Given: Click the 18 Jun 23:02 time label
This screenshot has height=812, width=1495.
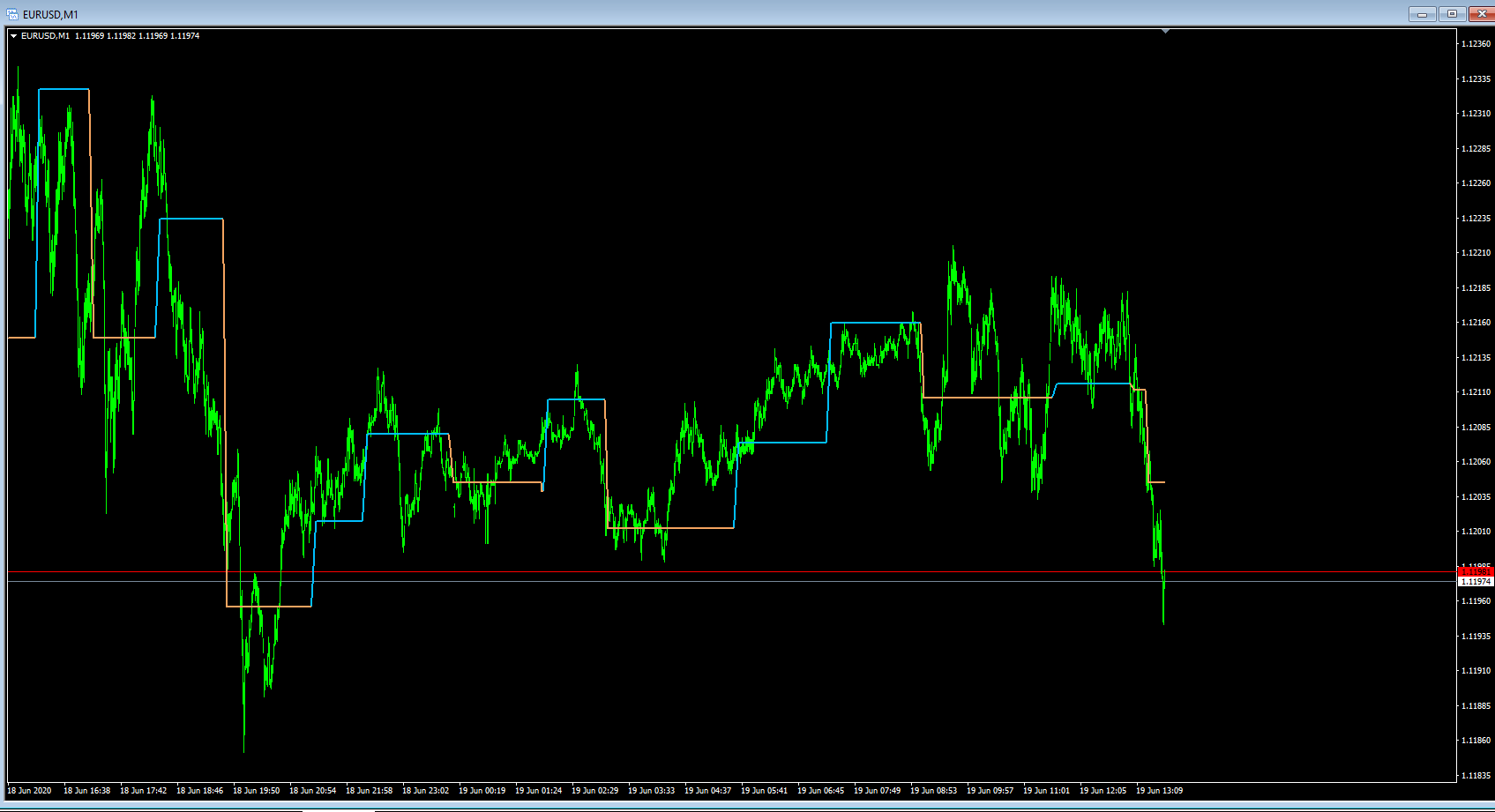Looking at the screenshot, I should (x=425, y=791).
